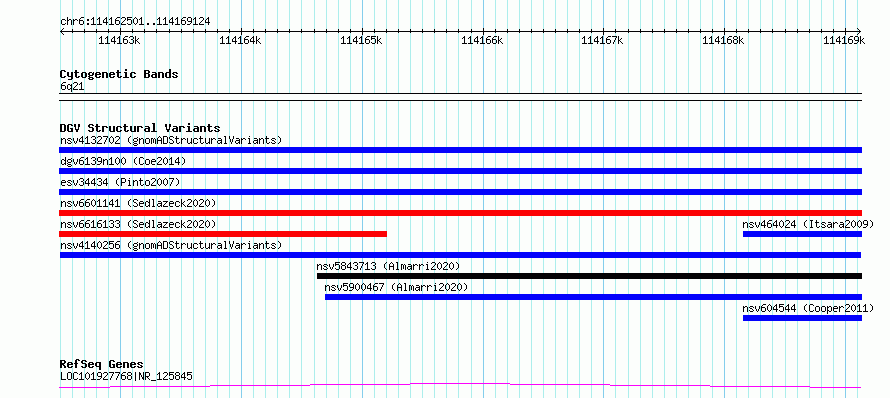Select the short red bar under nsv6616133
Screen dimensions: 890x398
[223, 234]
